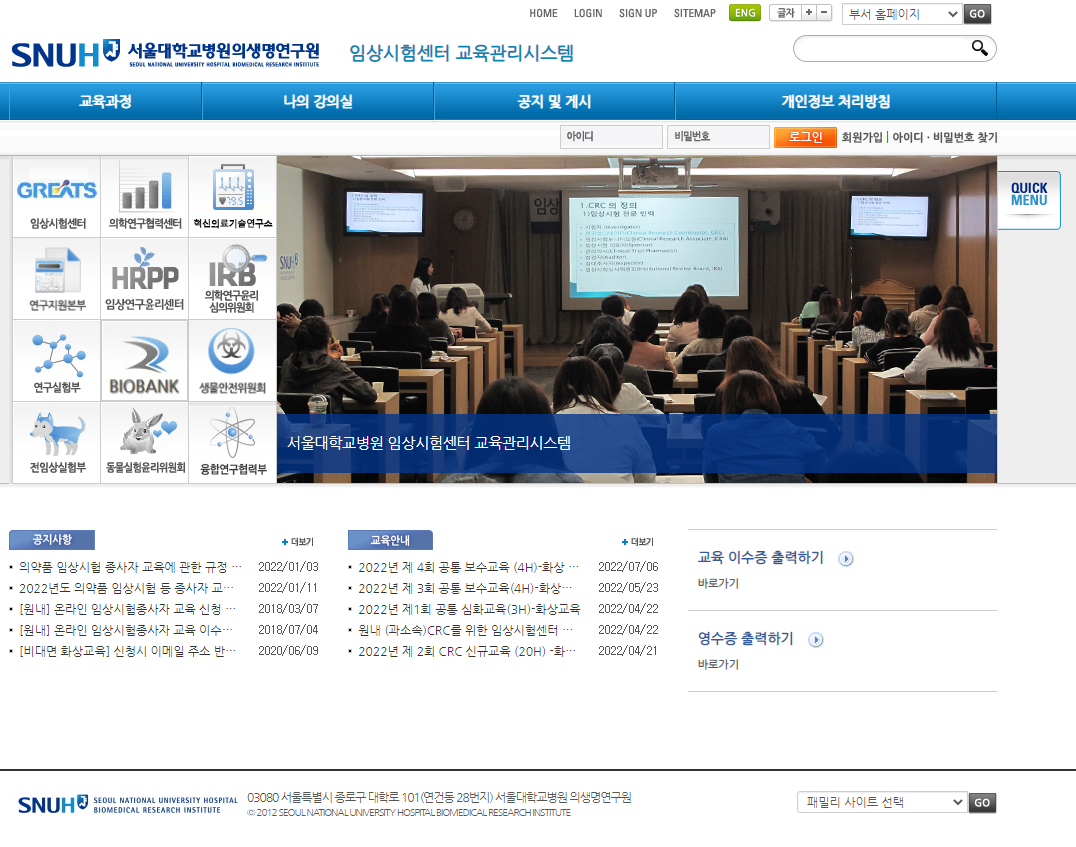Click 회원가입 link
This screenshot has width=1076, height=847.
point(862,137)
